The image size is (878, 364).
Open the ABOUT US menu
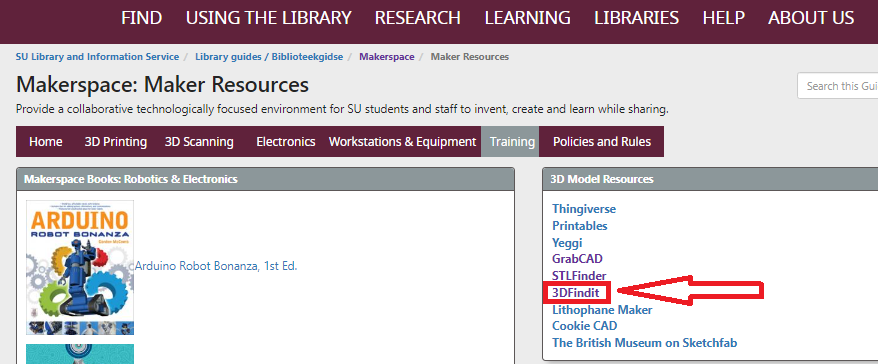(x=811, y=18)
